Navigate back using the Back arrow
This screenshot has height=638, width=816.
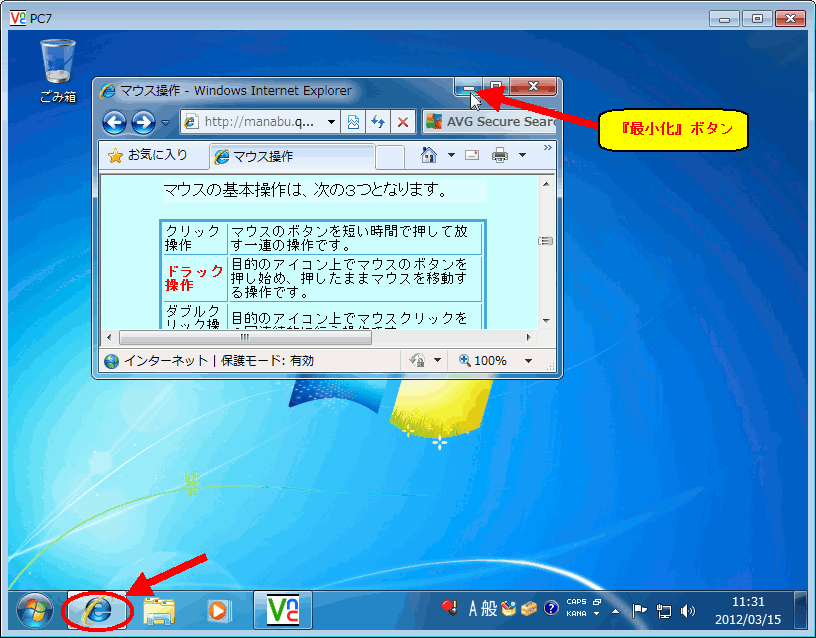(x=116, y=122)
